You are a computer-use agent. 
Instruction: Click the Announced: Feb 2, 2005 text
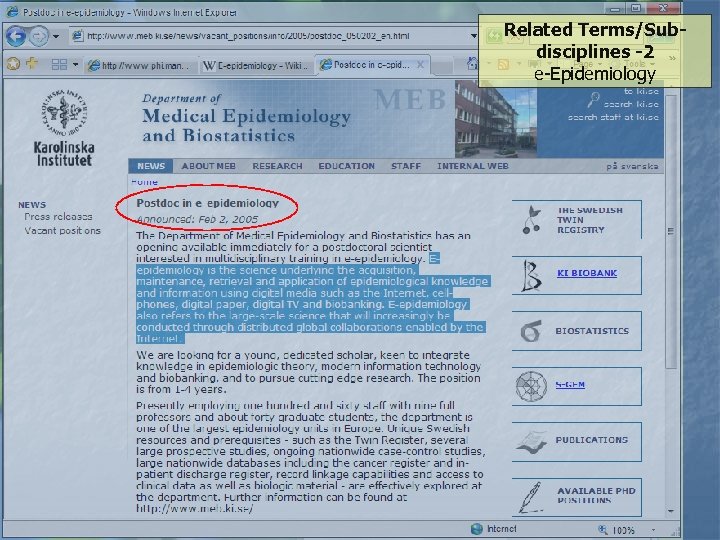tap(197, 219)
